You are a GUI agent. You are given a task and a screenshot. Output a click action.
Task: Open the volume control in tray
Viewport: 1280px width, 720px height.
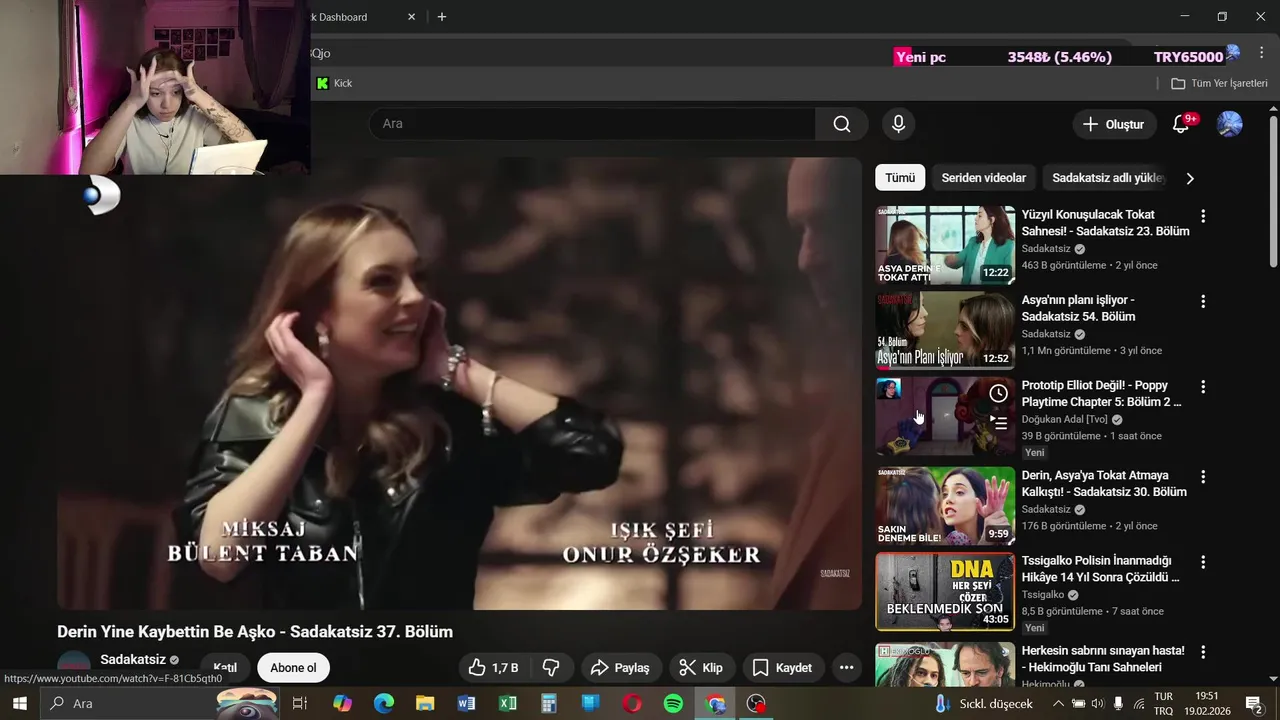(1097, 704)
